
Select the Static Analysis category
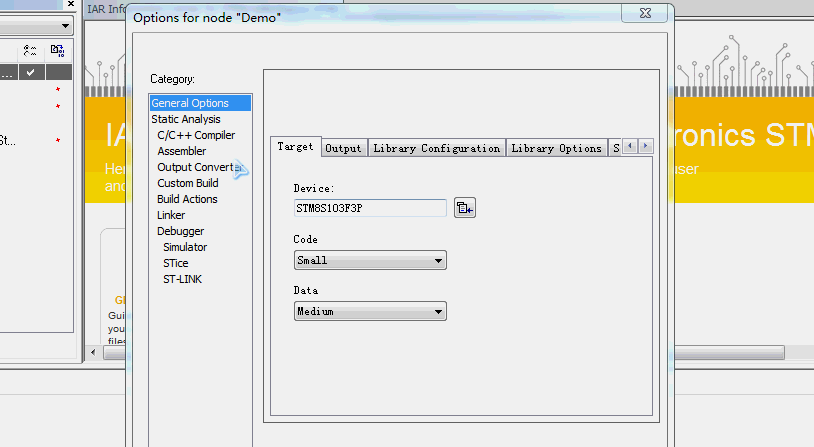pos(186,119)
